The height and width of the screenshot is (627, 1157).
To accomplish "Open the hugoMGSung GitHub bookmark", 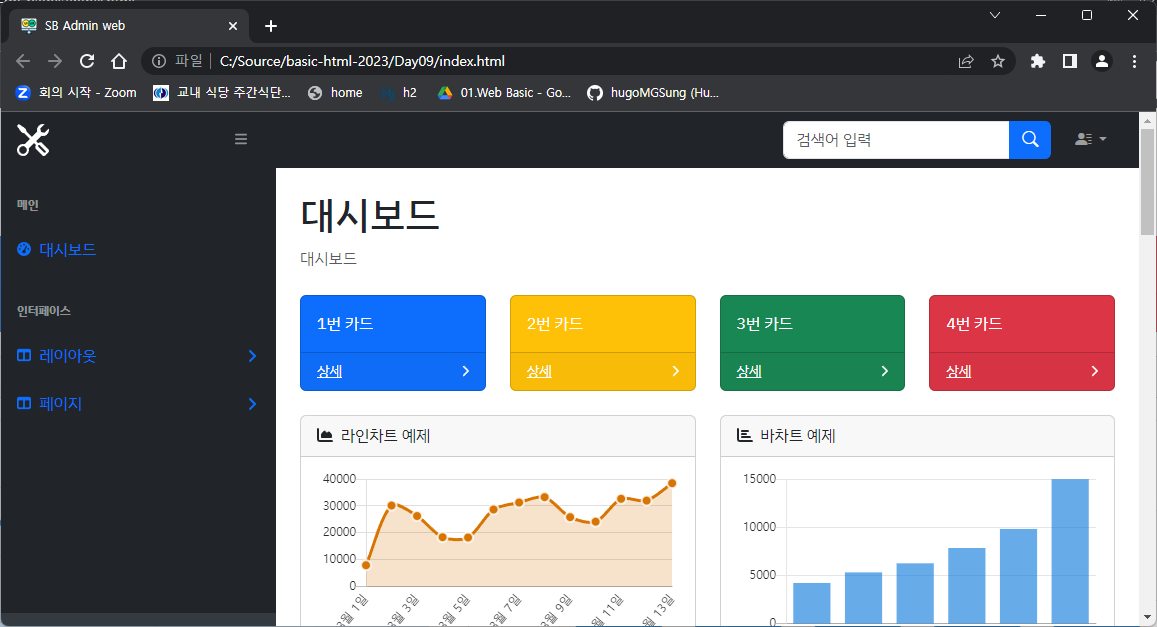I will pos(653,92).
